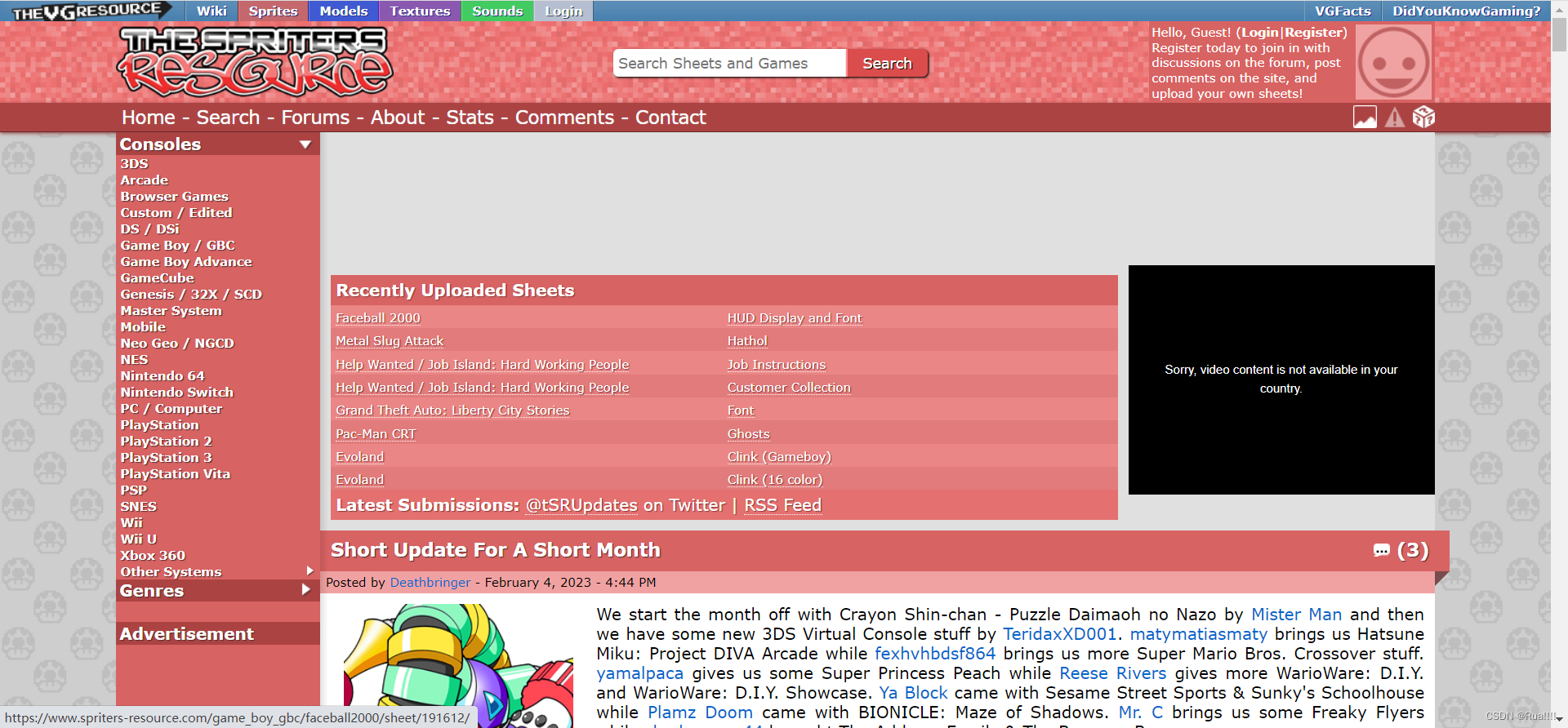Open Short Update For A Short Month post
This screenshot has height=728, width=1568.
[495, 550]
